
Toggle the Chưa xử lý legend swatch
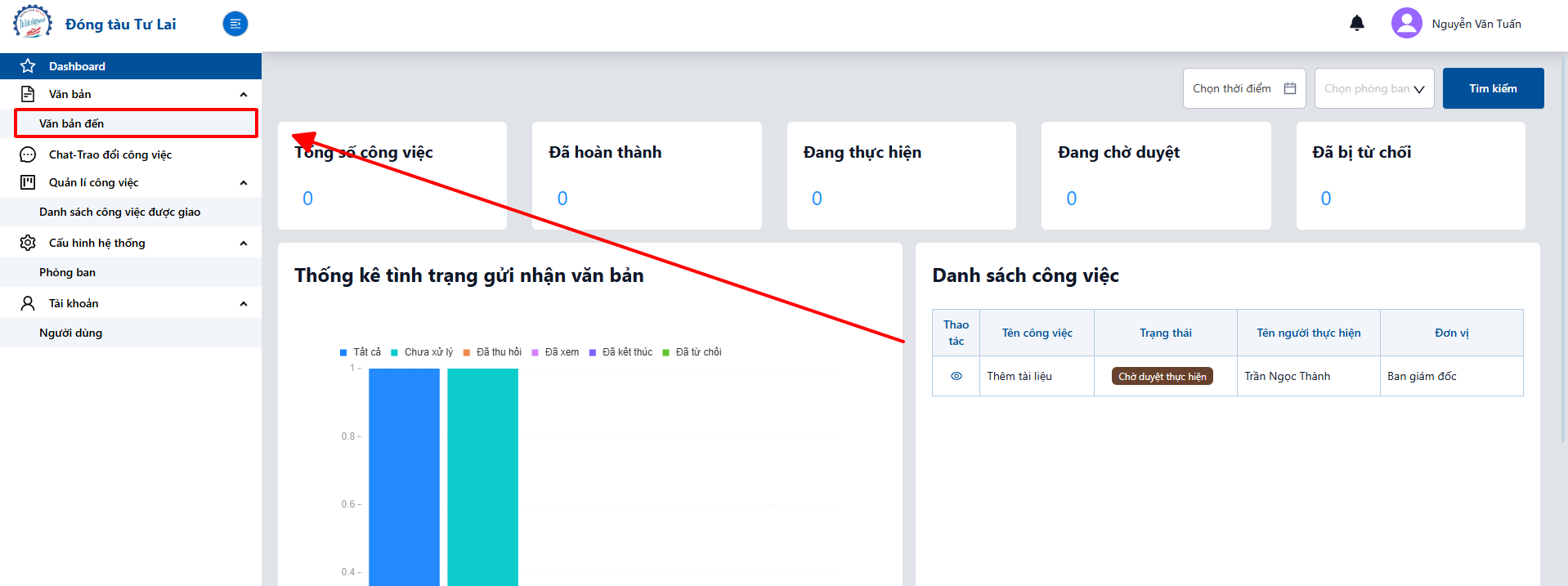tap(394, 352)
